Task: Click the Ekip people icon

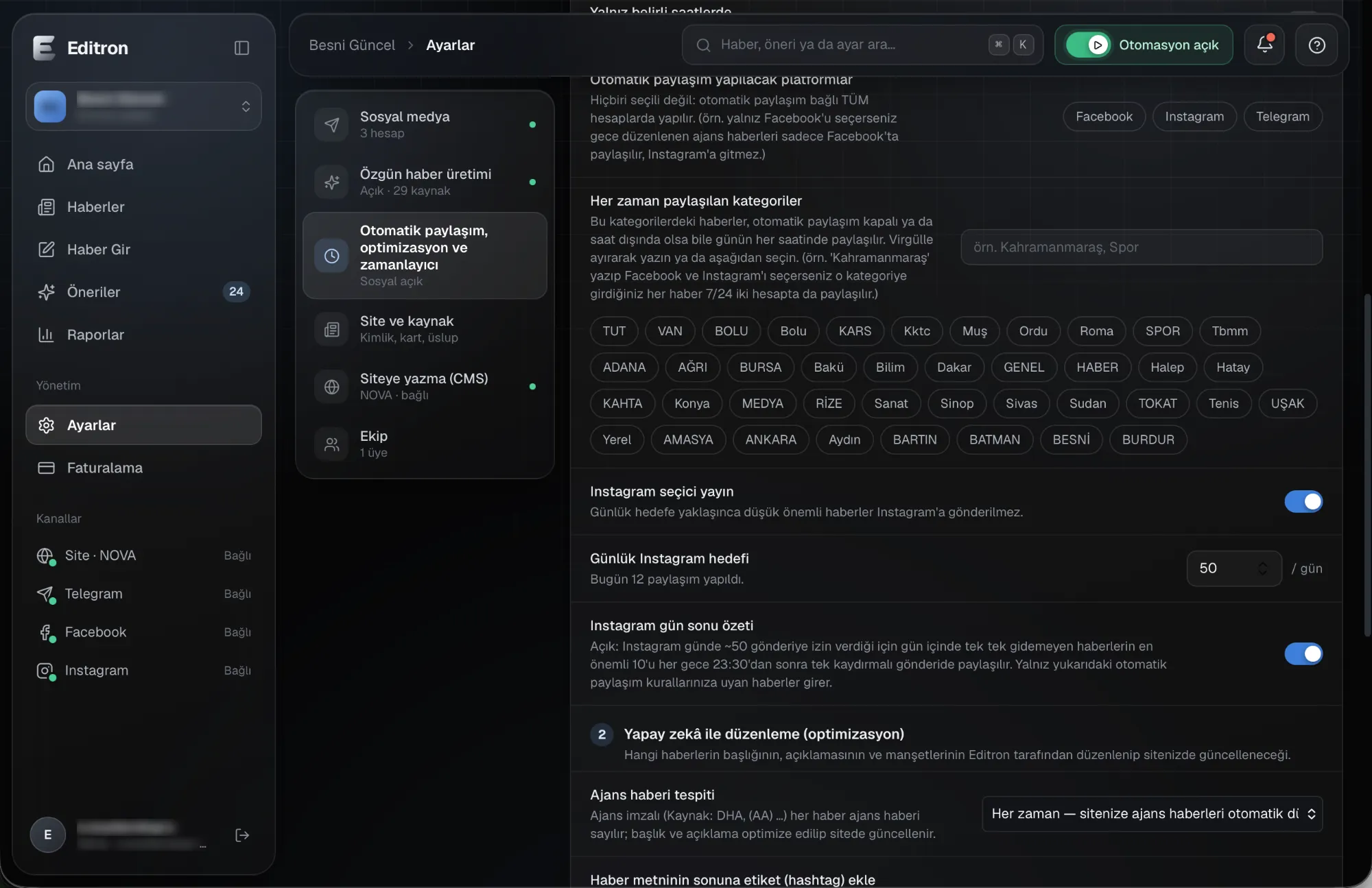Action: [x=331, y=444]
